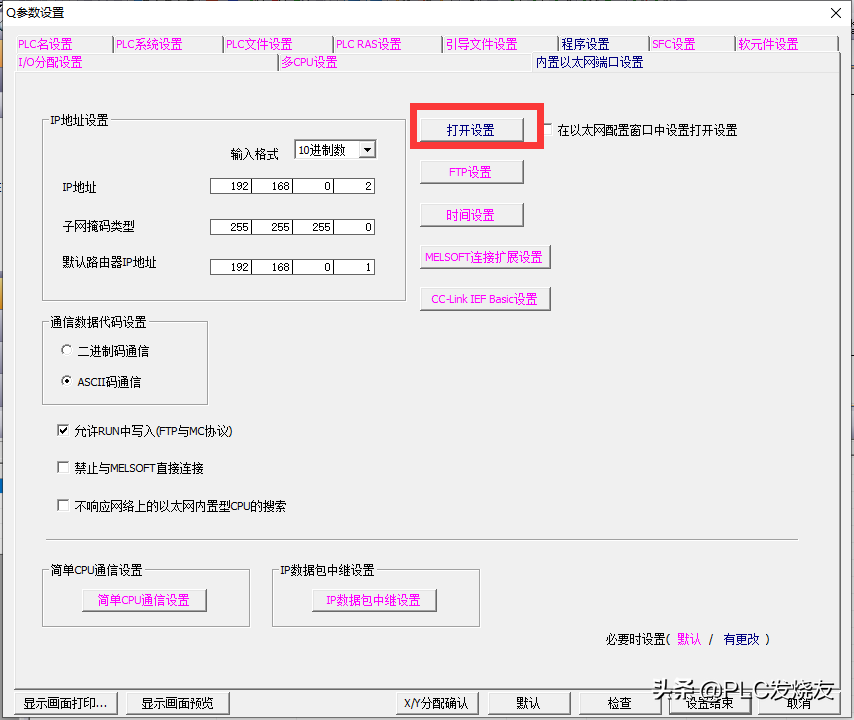Viewport: 854px width, 720px height.
Task: Select ASCII码通信 radio button
Action: [67, 381]
